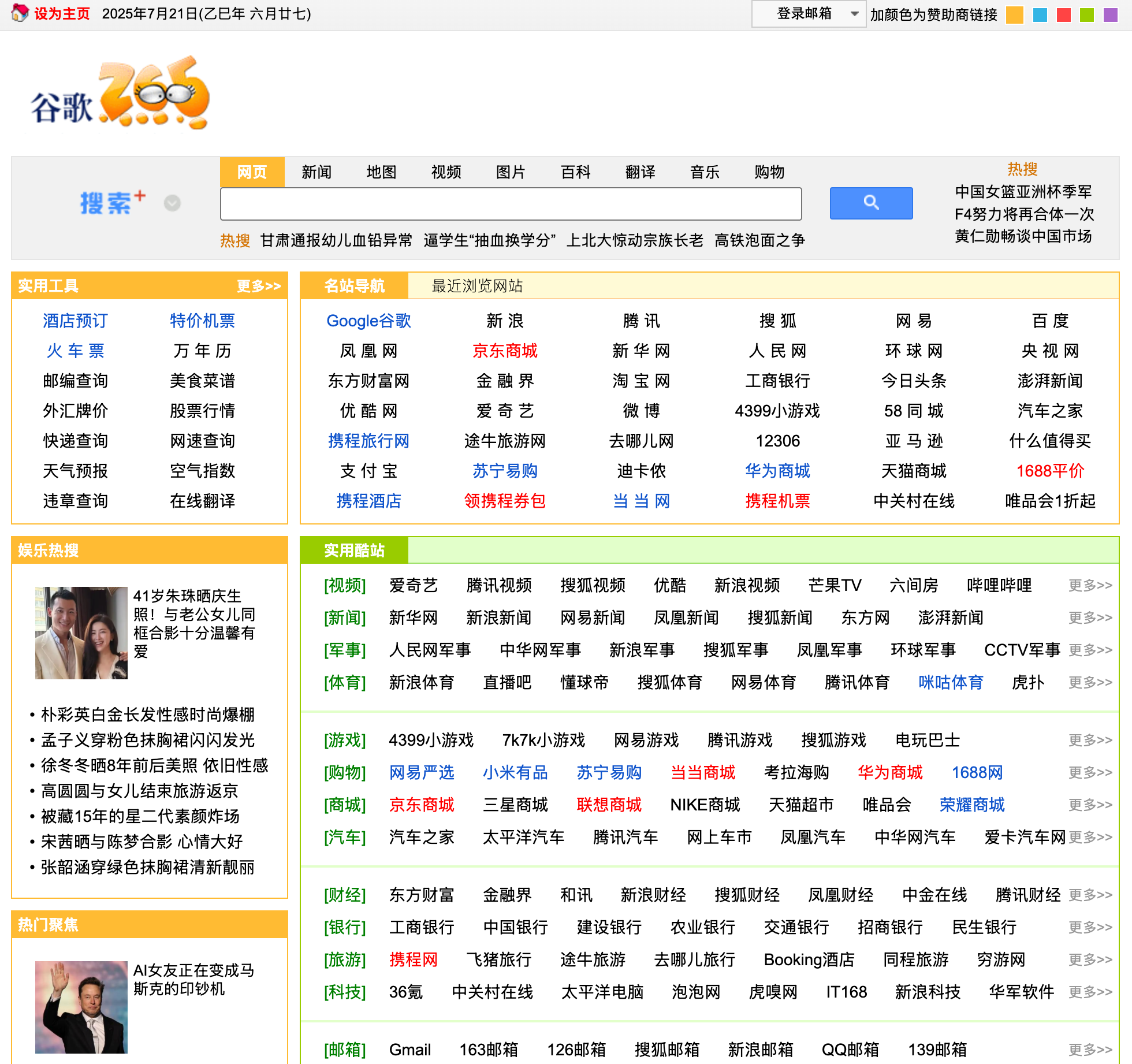Open the round arrow next to 搜索+
Viewport: 1132px width, 1064px height.
[x=172, y=203]
